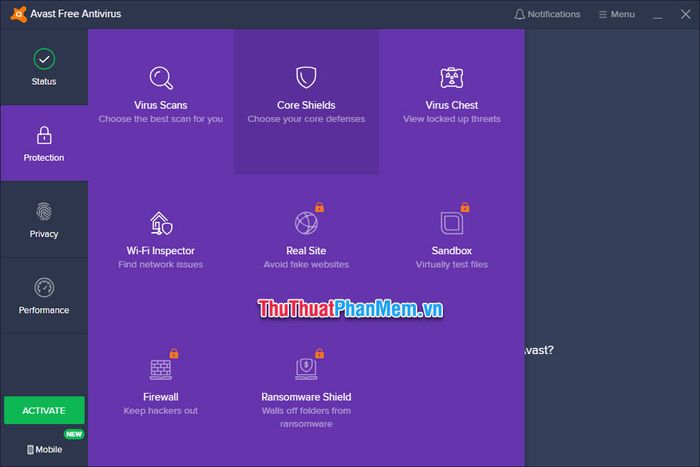This screenshot has width=700, height=467.
Task: Click the Performance gauge icon
Action: (x=44, y=288)
